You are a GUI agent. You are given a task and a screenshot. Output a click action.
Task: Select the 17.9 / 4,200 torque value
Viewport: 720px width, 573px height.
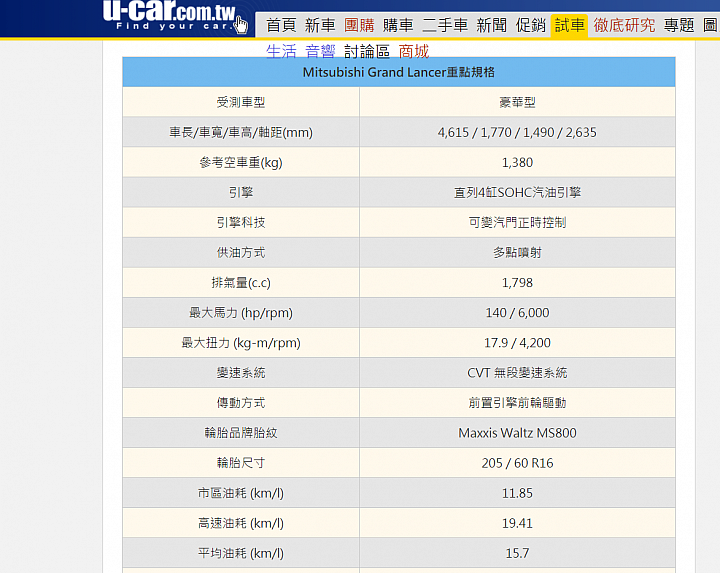[517, 343]
